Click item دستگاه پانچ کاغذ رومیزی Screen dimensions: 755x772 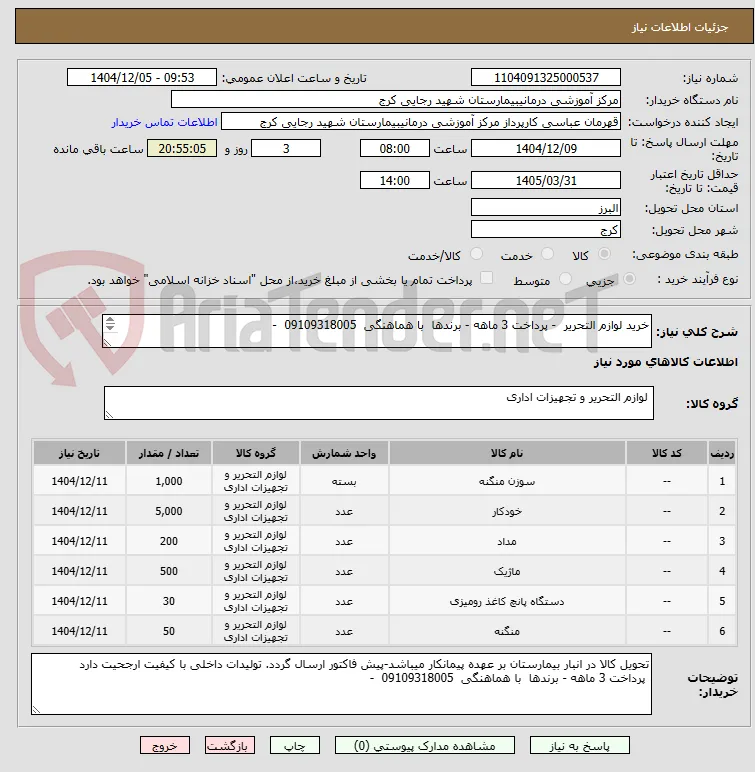pos(507,601)
